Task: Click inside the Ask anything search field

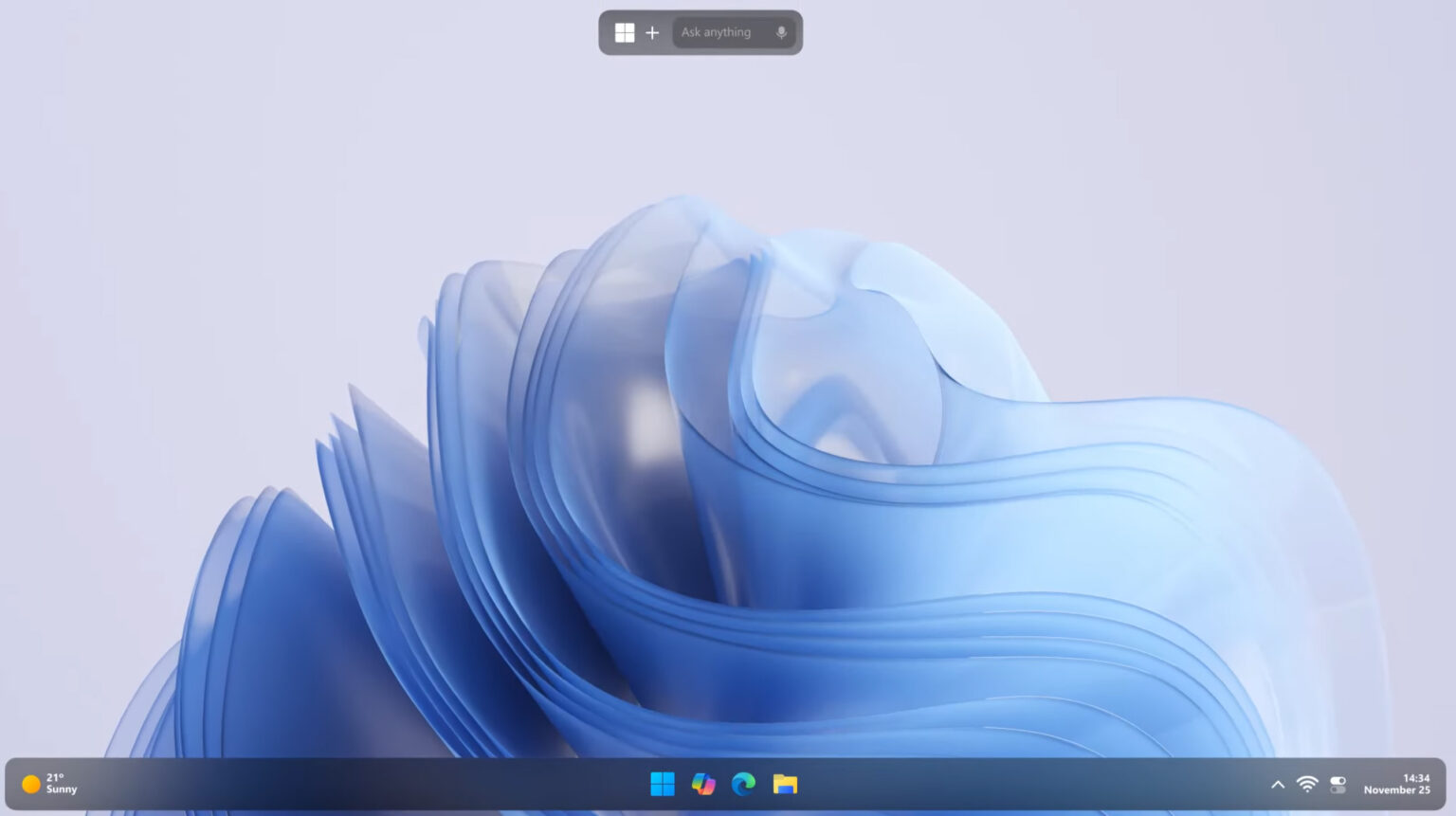Action: [720, 32]
